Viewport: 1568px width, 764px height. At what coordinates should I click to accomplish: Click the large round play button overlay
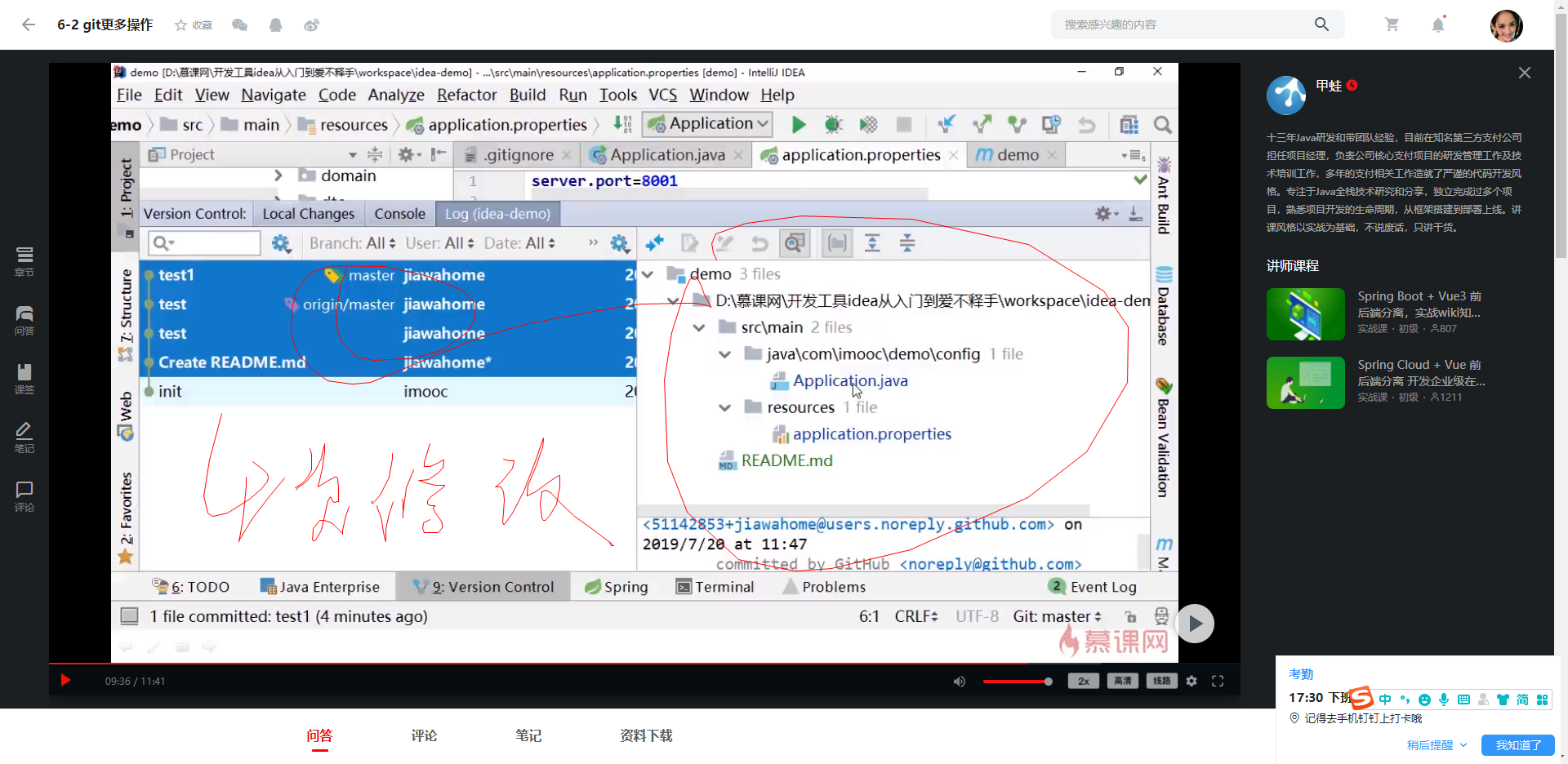1195,624
